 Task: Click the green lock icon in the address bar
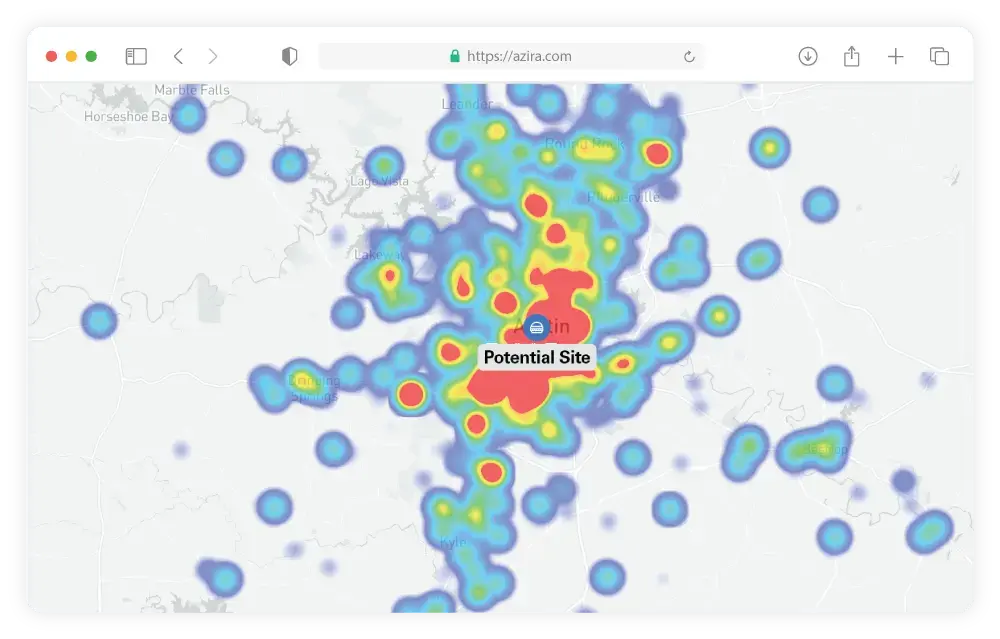[453, 56]
